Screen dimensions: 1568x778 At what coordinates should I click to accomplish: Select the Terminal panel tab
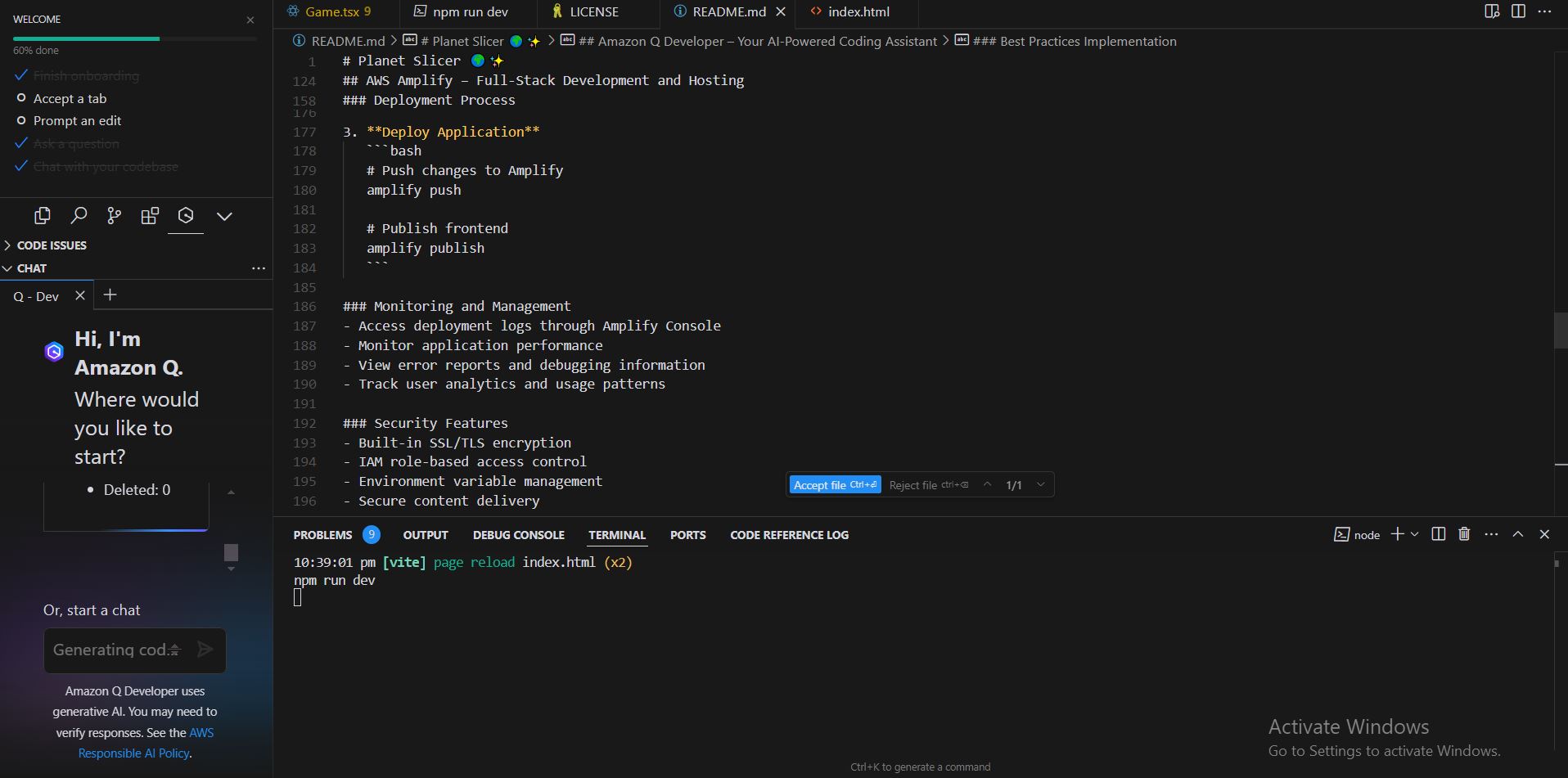617,535
